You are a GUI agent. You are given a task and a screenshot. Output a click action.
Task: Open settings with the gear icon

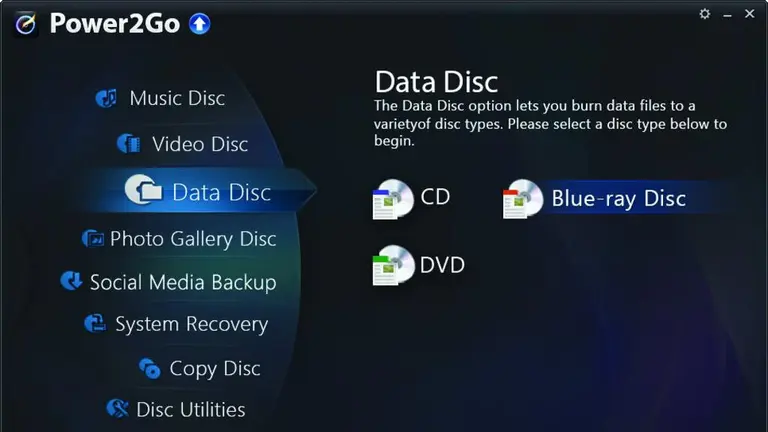[x=704, y=14]
